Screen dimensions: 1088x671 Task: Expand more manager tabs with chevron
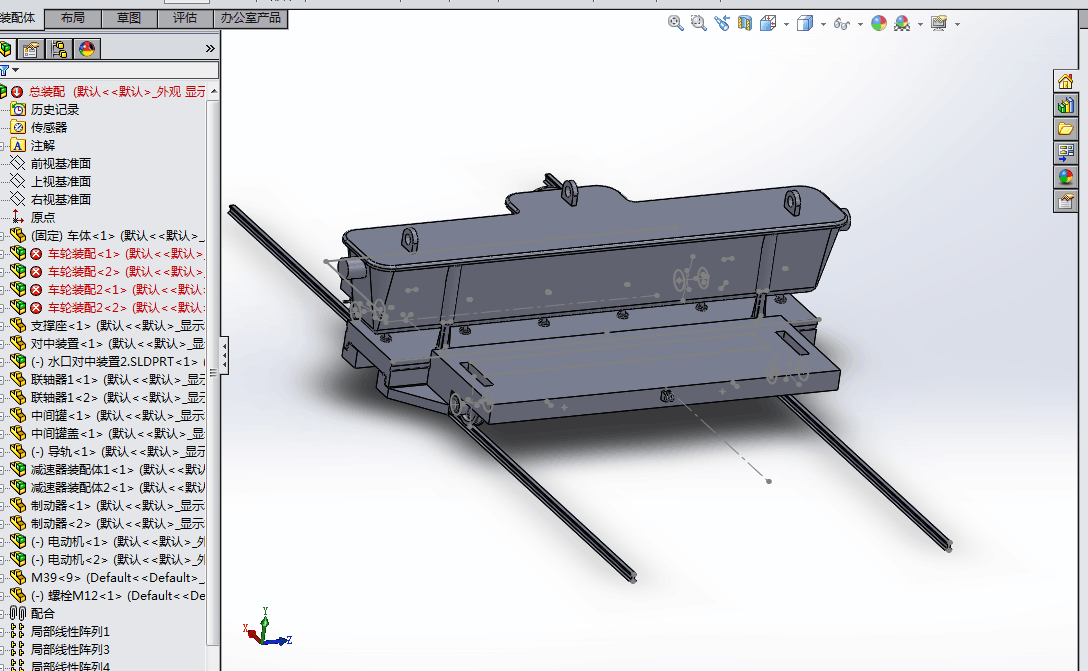(x=210, y=49)
